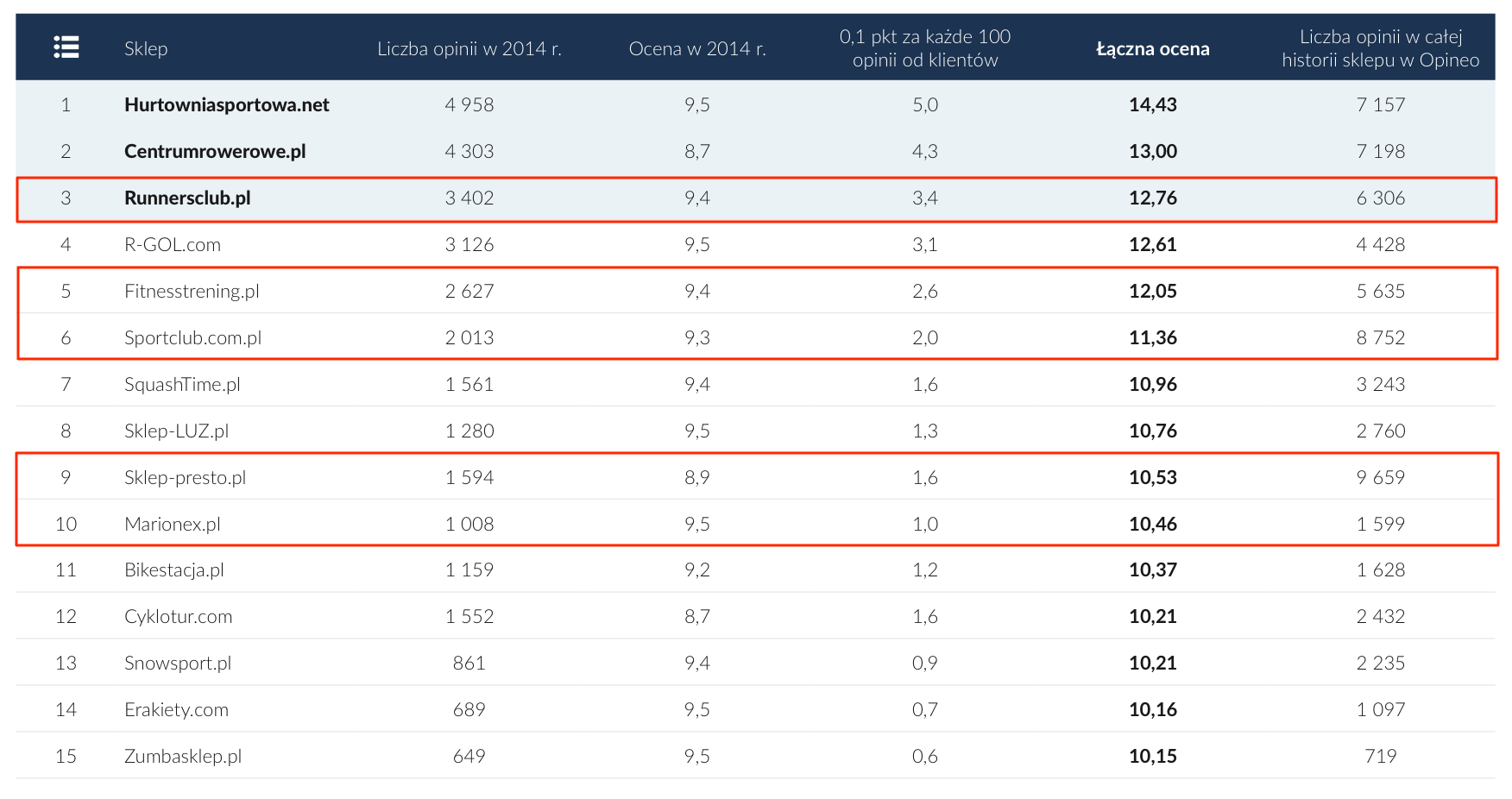Click total score 12,05
Image resolution: width=1512 pixels, height=799 pixels.
tap(1153, 291)
